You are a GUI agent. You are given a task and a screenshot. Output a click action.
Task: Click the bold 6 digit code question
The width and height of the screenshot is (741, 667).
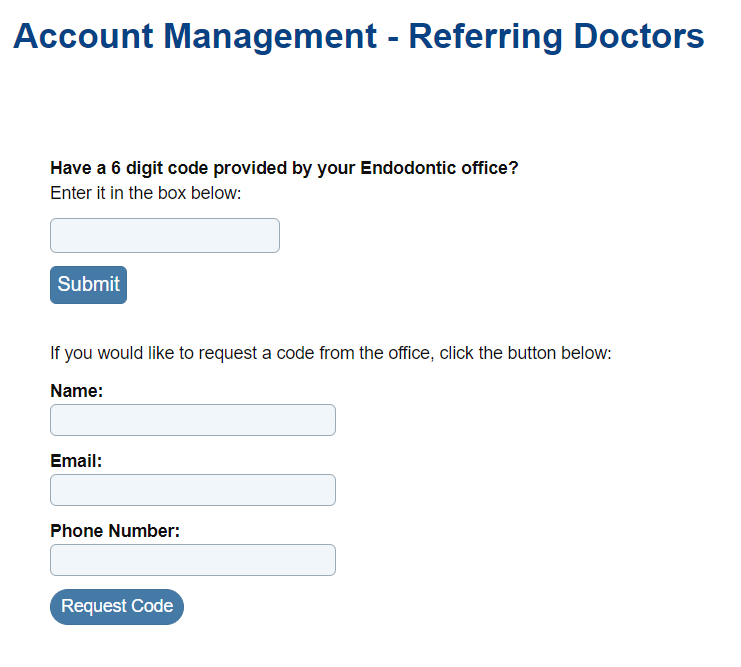click(284, 168)
